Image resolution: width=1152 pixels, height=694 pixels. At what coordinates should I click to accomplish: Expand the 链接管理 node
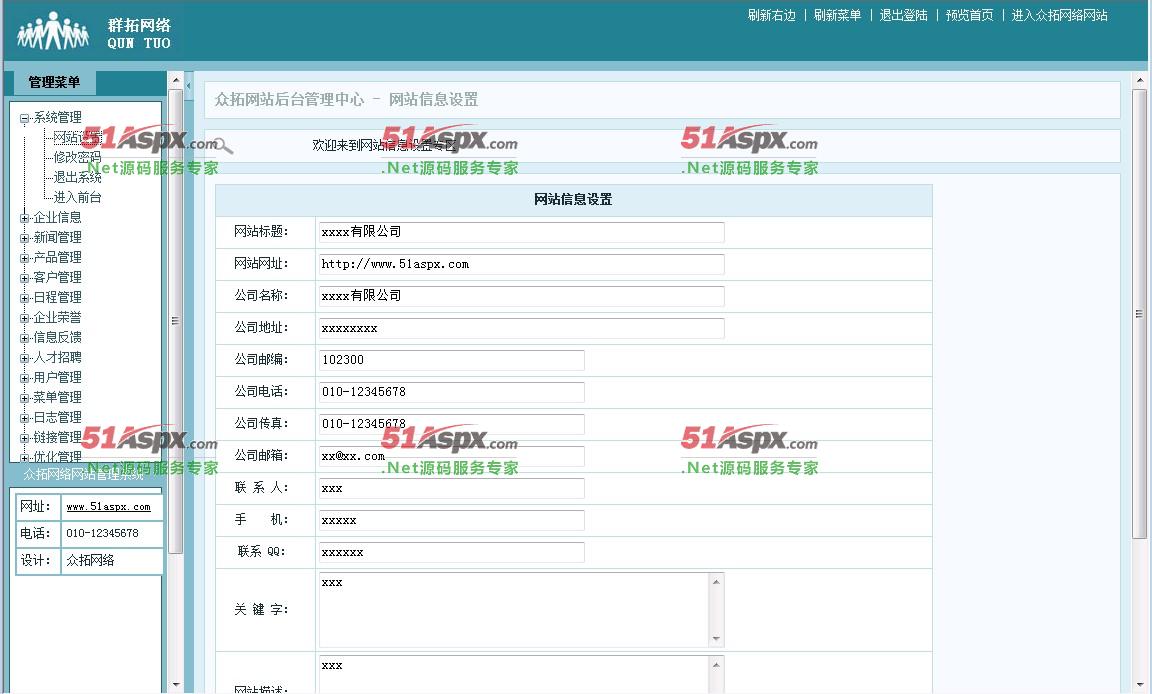(x=24, y=438)
